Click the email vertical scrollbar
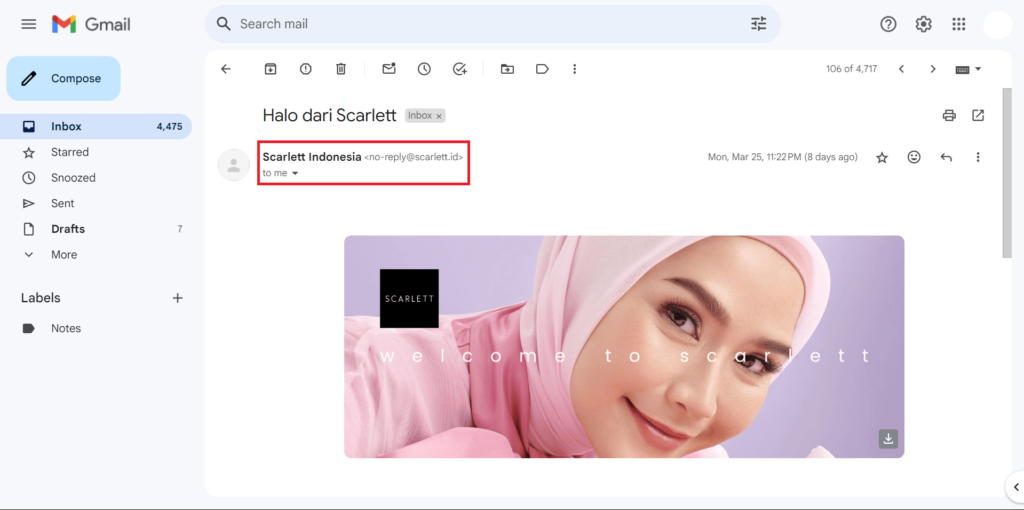Screen dimensions: 1024x510 (x=1007, y=173)
